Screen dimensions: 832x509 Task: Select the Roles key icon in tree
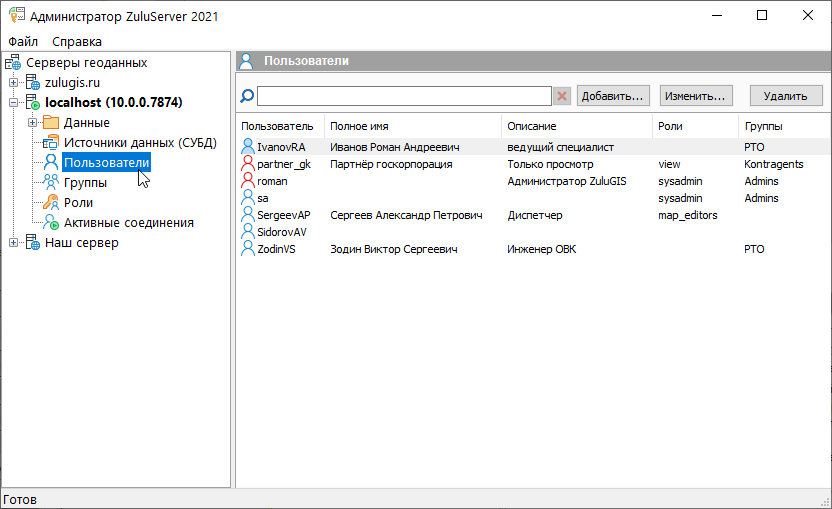51,203
